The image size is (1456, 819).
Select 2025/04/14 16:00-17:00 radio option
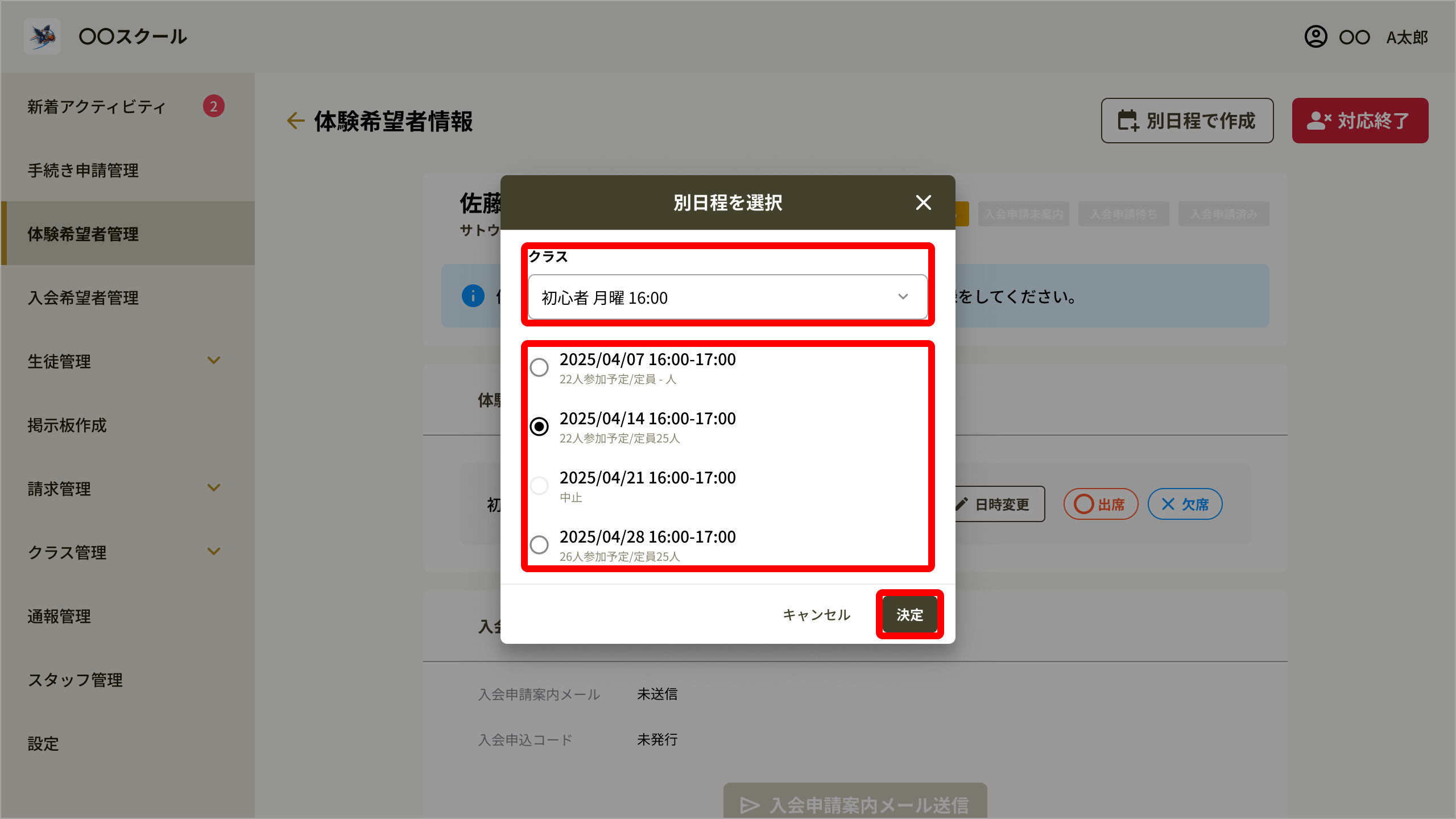(x=539, y=427)
